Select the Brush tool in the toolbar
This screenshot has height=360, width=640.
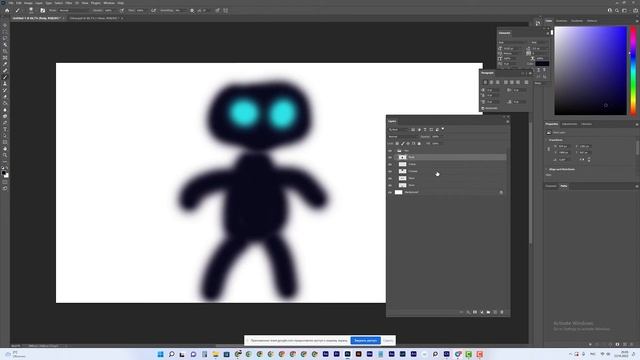tap(5, 77)
